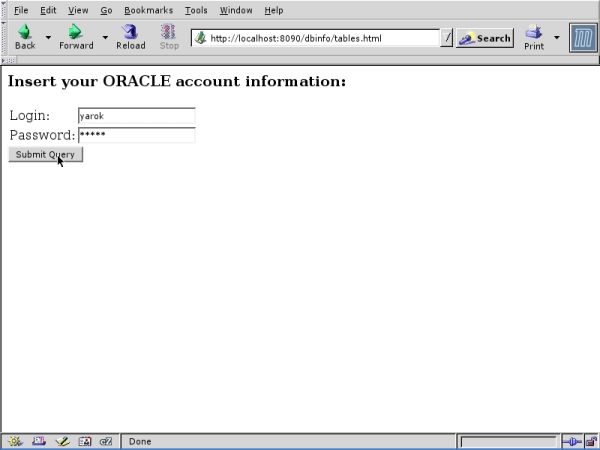The height and width of the screenshot is (450, 600).
Task: Click the page loading progress bar
Action: [508, 442]
